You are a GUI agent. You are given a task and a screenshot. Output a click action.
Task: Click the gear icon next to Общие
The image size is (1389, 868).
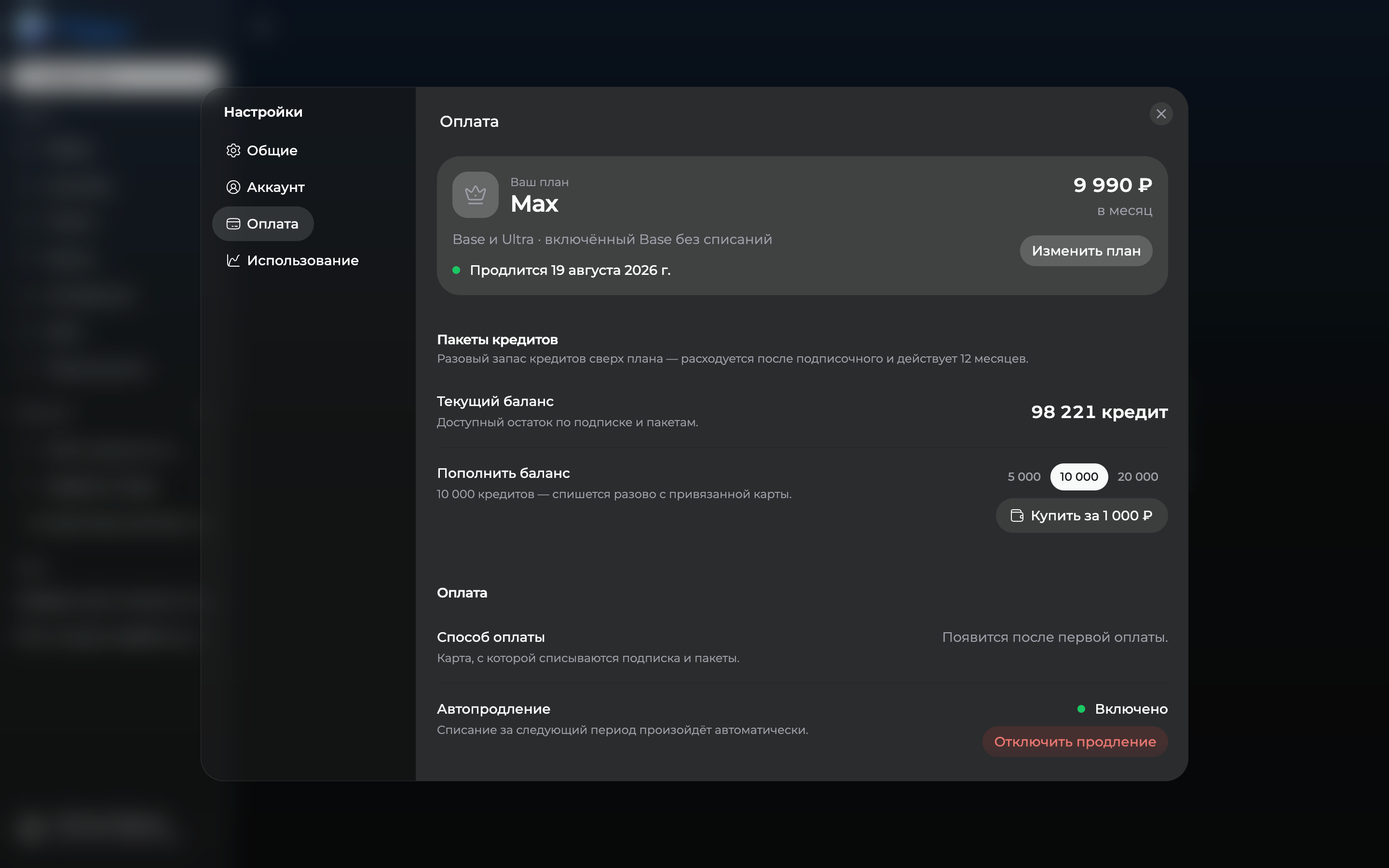pos(233,150)
